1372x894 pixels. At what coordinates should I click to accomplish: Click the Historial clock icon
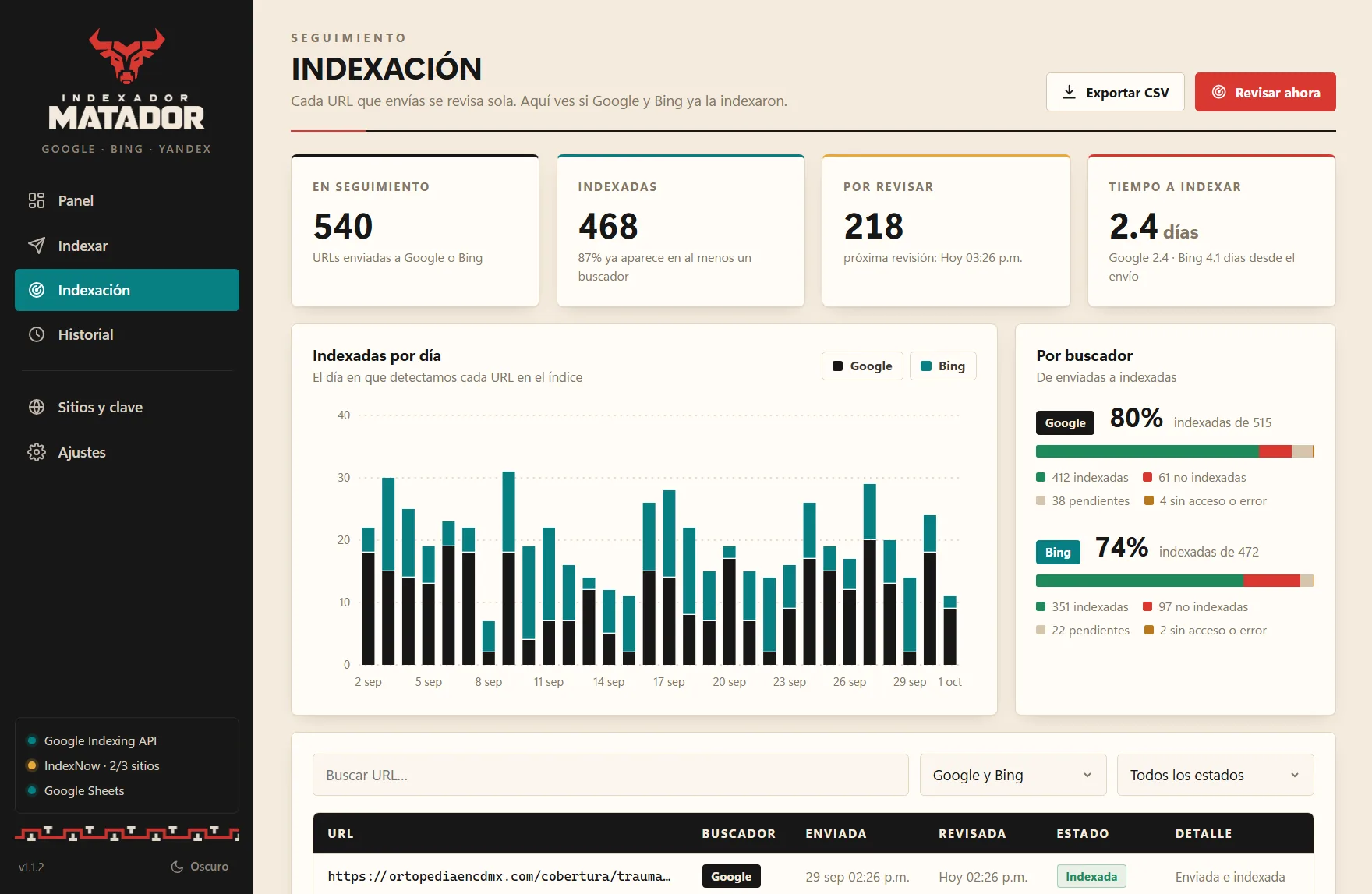(x=37, y=334)
